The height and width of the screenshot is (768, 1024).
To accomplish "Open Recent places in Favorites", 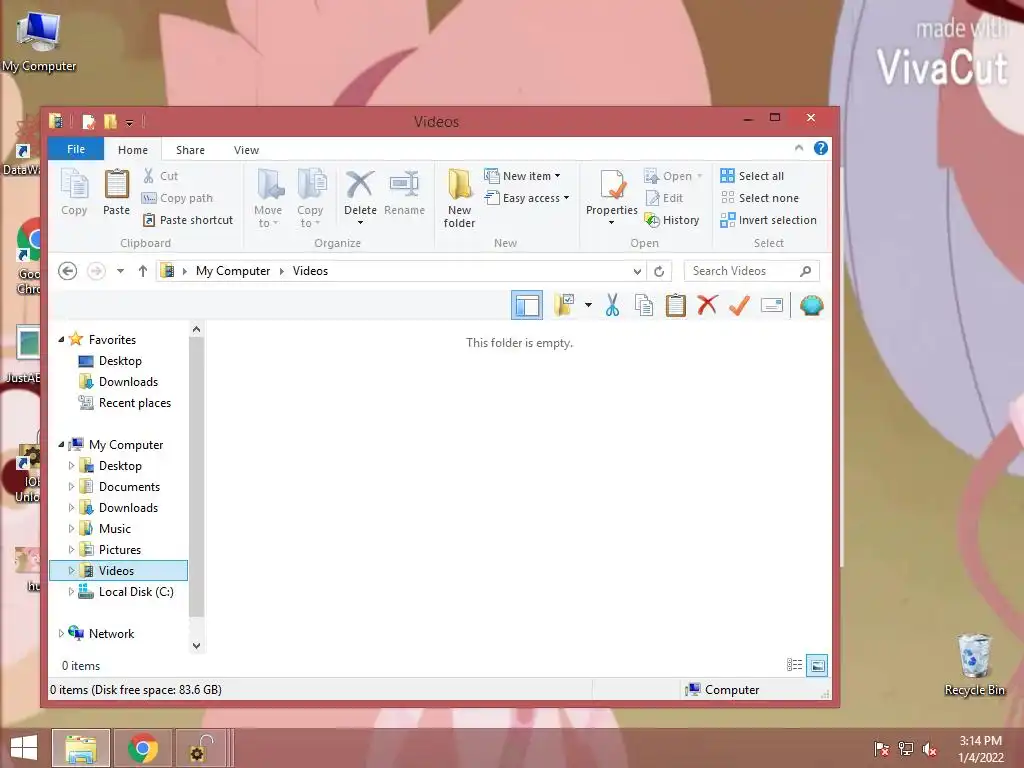I will click(135, 403).
